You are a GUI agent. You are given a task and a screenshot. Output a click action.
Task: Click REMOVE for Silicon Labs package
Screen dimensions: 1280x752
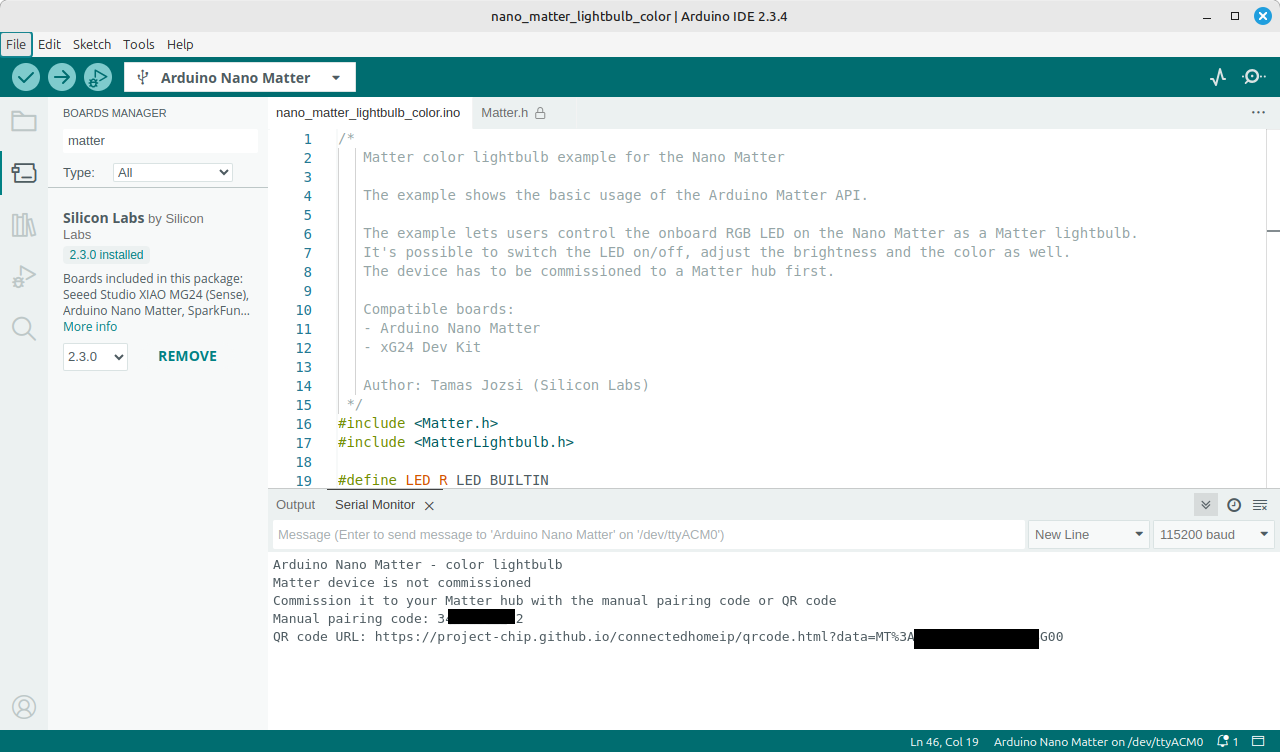pos(187,356)
